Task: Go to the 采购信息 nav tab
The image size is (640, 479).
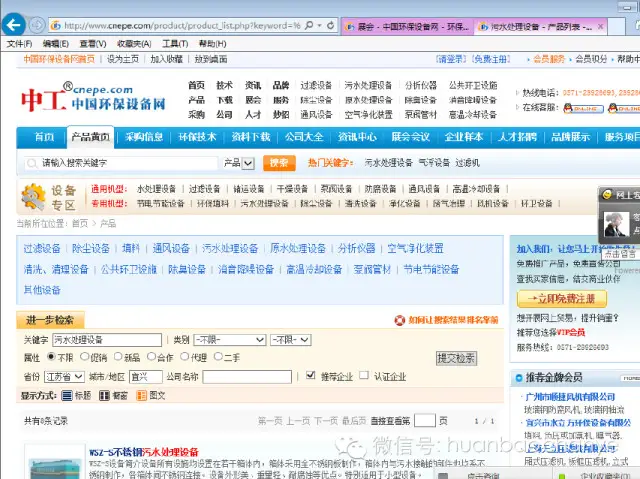Action: [144, 137]
